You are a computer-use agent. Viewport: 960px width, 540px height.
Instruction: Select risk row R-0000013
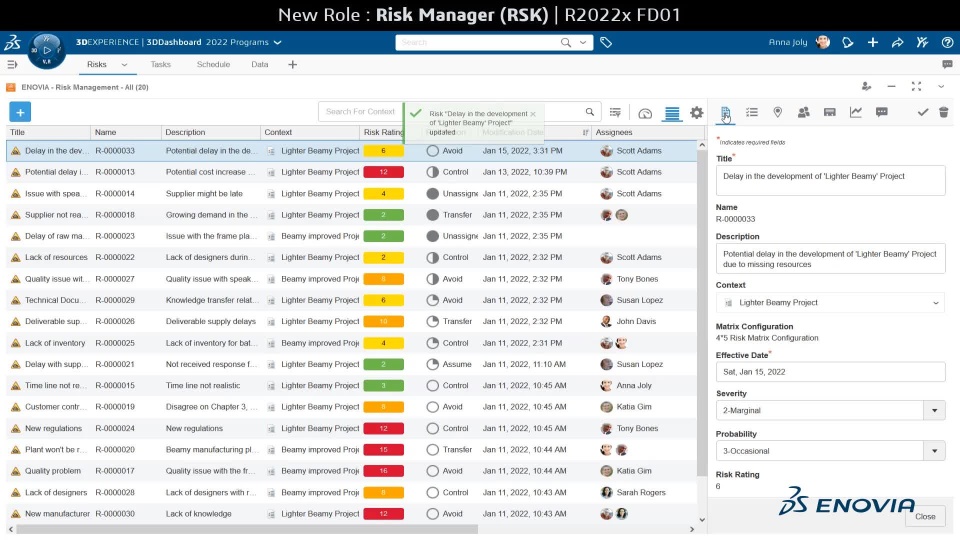point(351,172)
